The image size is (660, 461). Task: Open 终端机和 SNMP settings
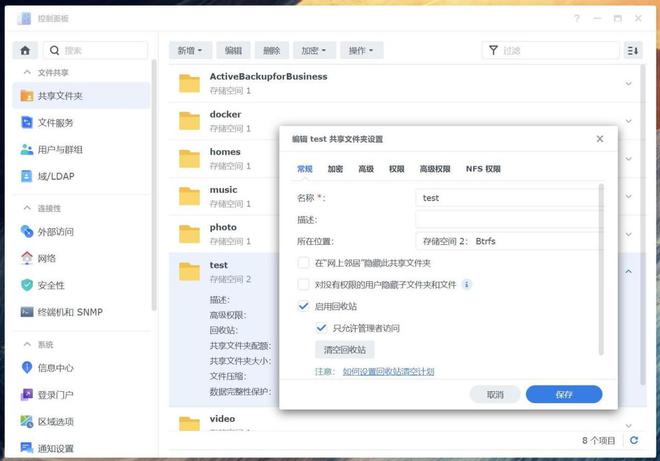[x=69, y=312]
